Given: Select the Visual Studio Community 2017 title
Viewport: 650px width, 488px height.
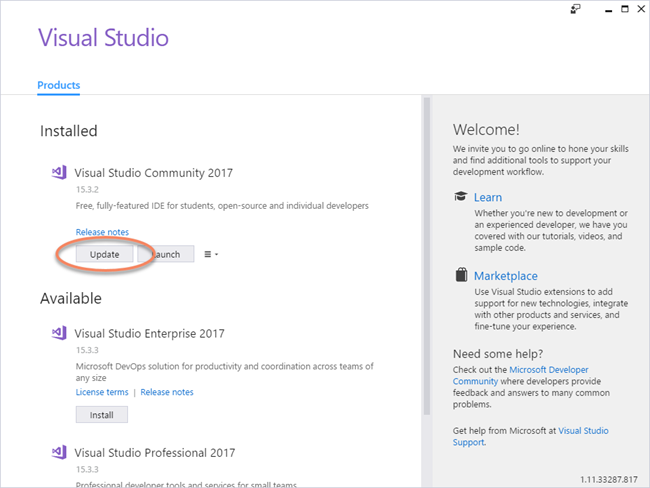Looking at the screenshot, I should click(153, 172).
